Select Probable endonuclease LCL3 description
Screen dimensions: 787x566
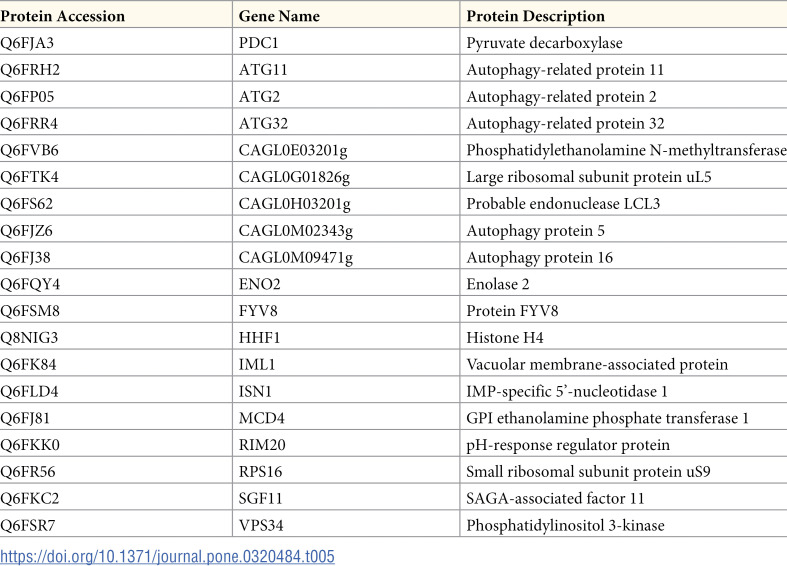point(563,203)
